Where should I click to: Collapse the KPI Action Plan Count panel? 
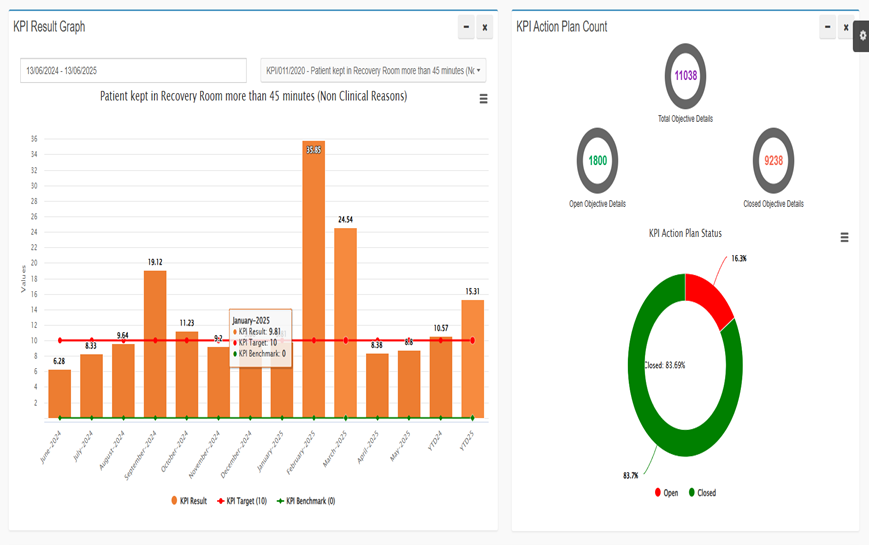(827, 28)
